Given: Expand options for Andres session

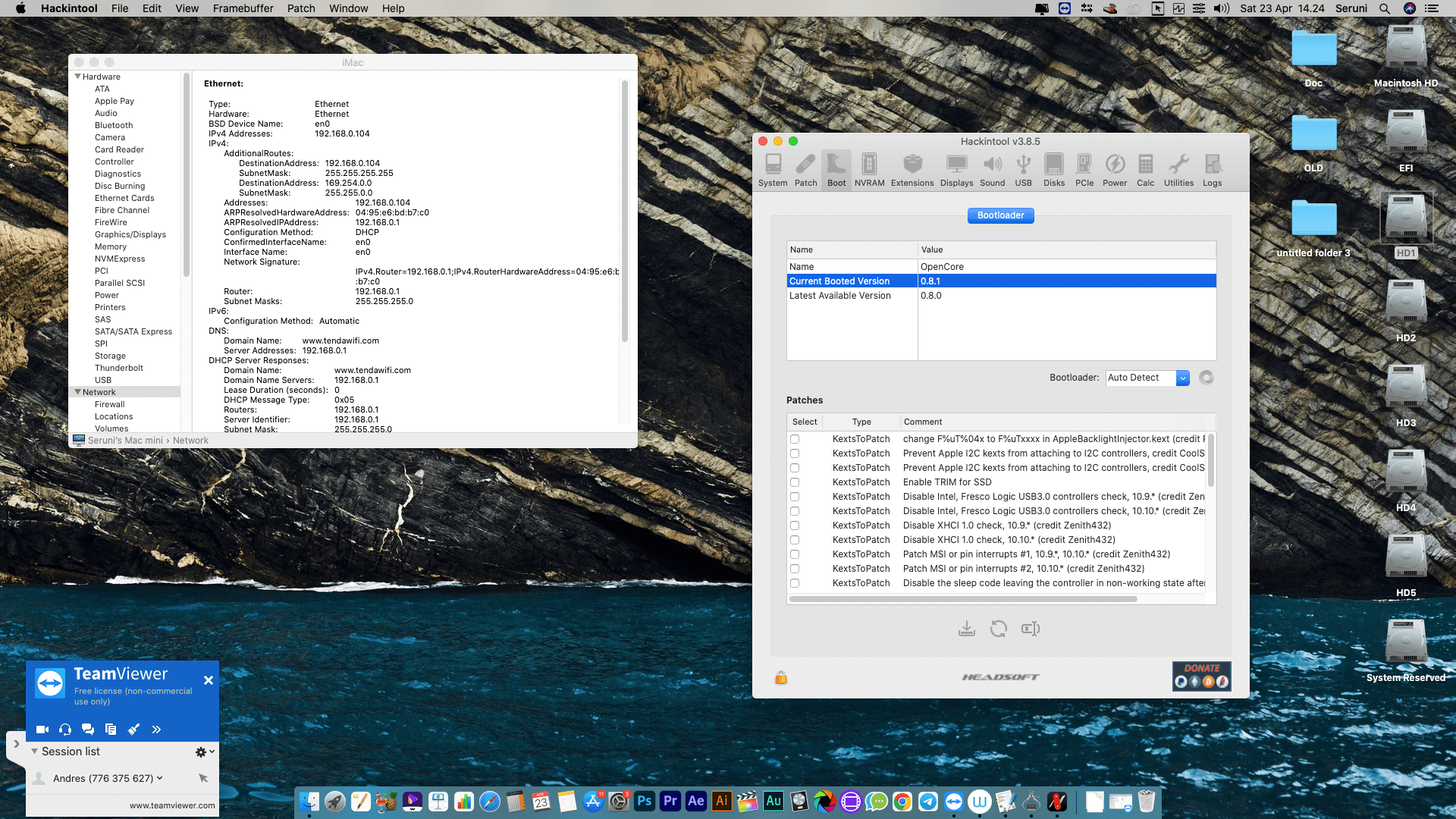Looking at the screenshot, I should [x=160, y=778].
